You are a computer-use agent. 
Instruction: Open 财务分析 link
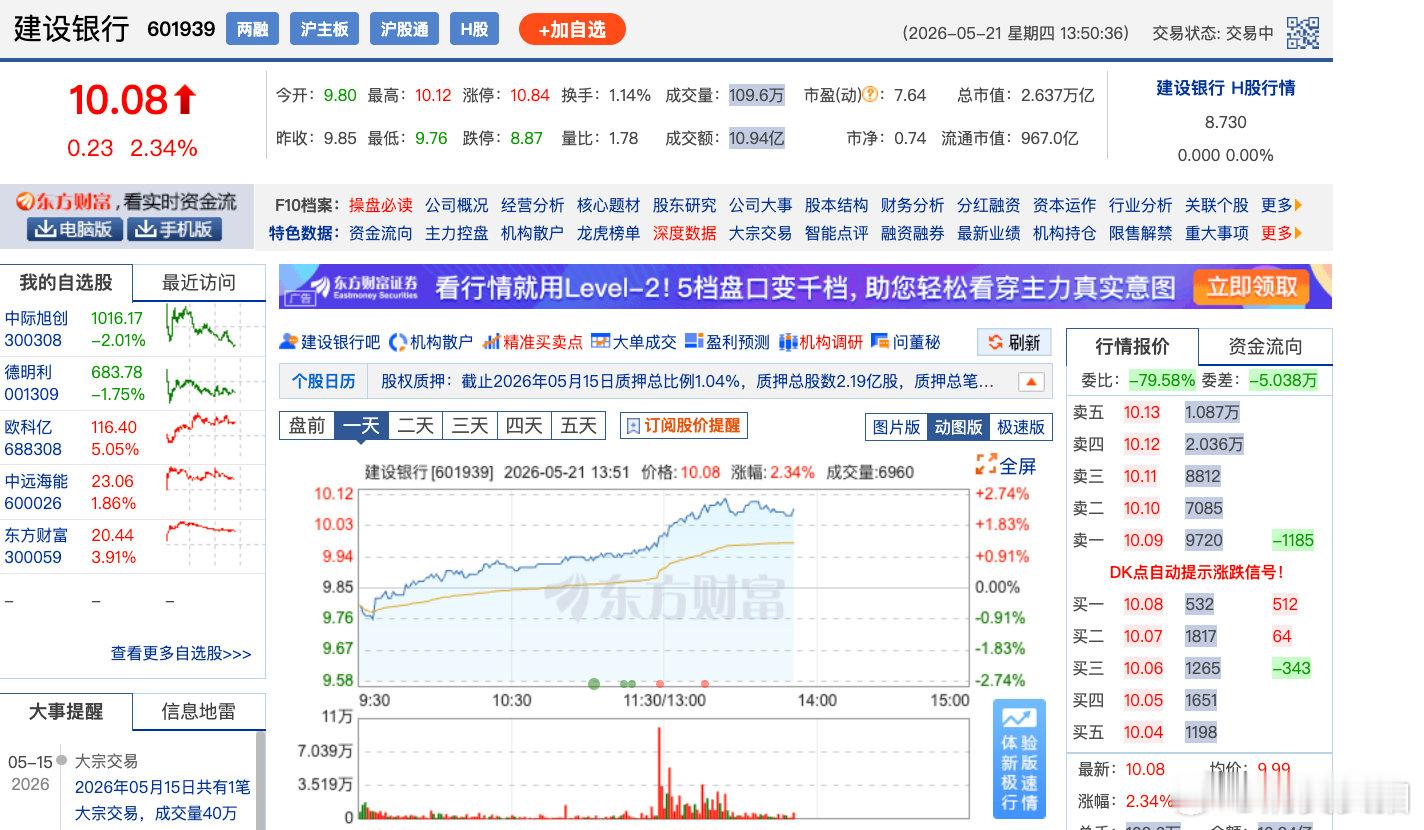tap(912, 205)
